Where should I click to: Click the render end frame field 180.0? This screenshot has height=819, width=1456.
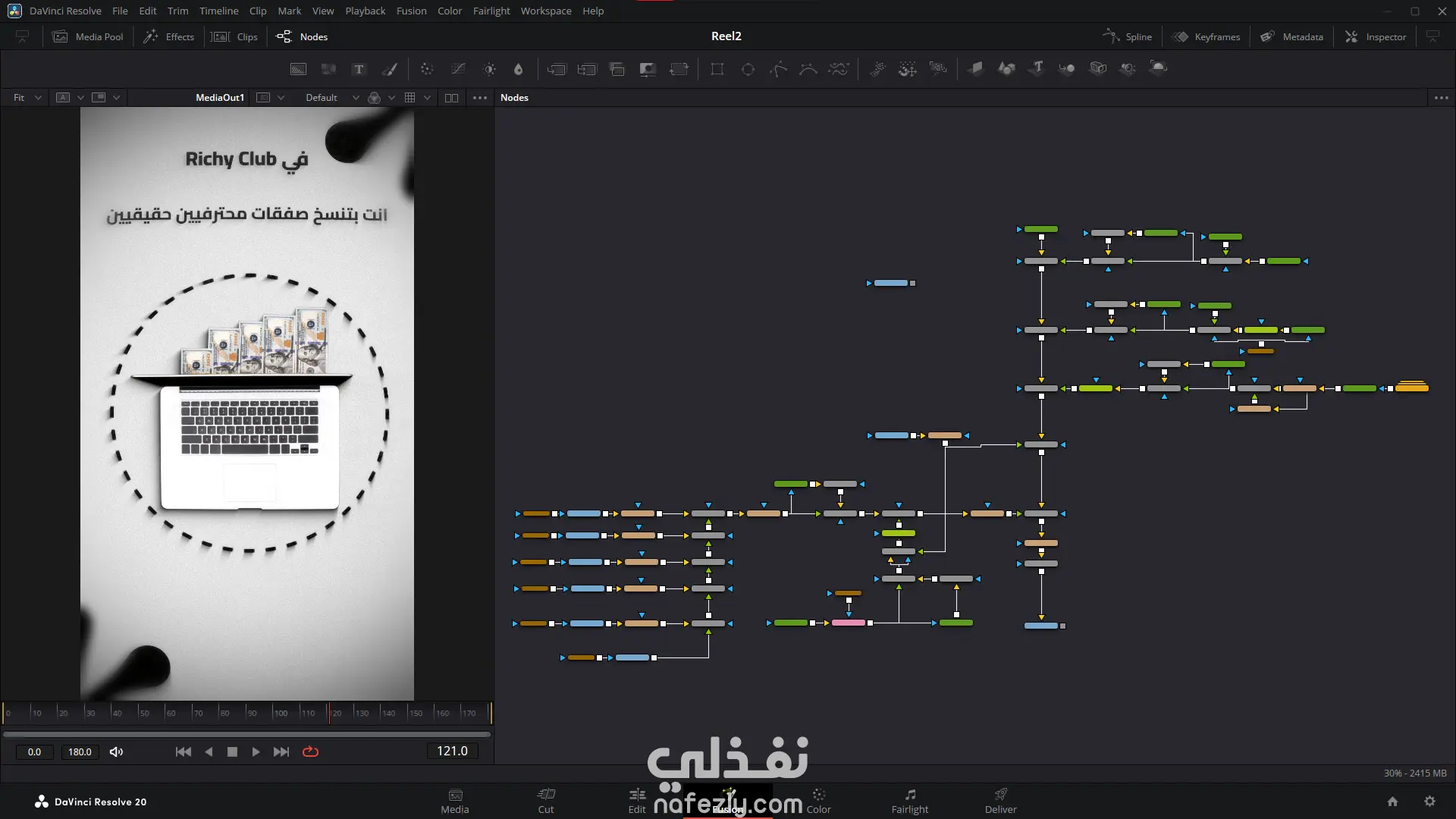click(x=80, y=752)
